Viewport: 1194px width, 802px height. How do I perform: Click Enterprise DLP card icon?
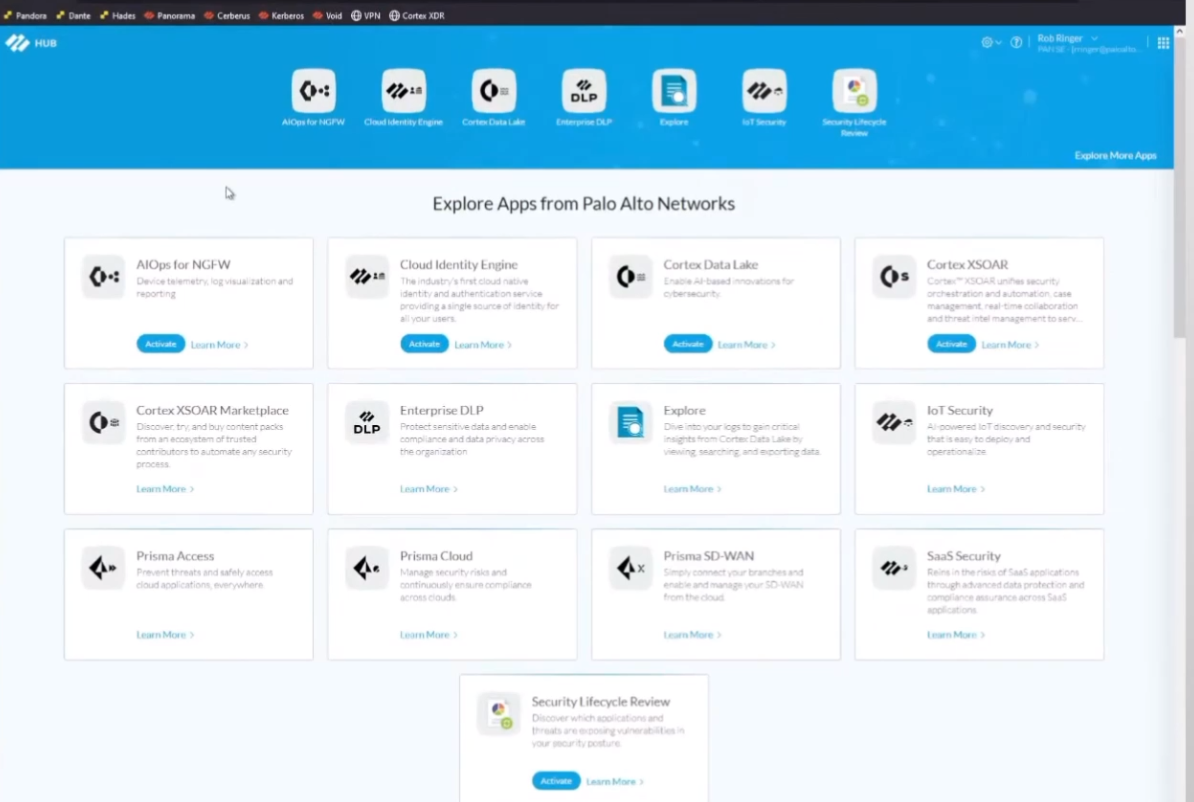tap(367, 422)
